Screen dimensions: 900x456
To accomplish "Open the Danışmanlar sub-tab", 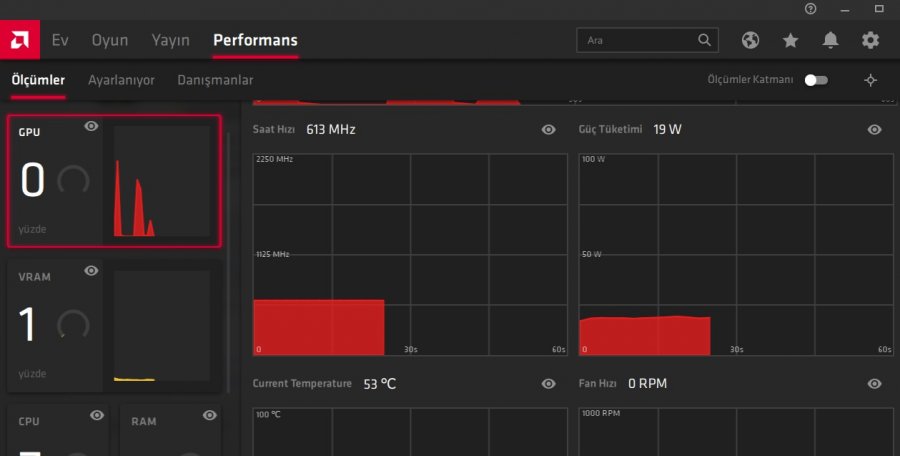I will [215, 80].
